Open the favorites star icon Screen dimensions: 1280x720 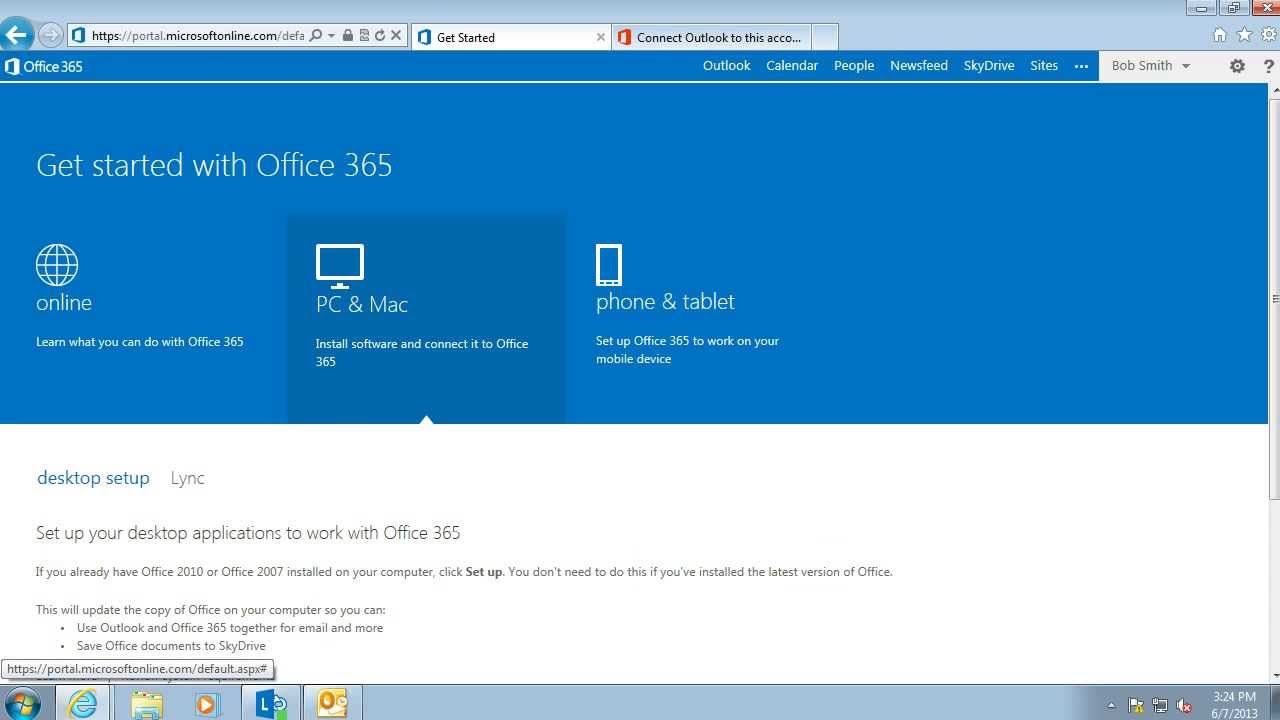click(x=1244, y=35)
